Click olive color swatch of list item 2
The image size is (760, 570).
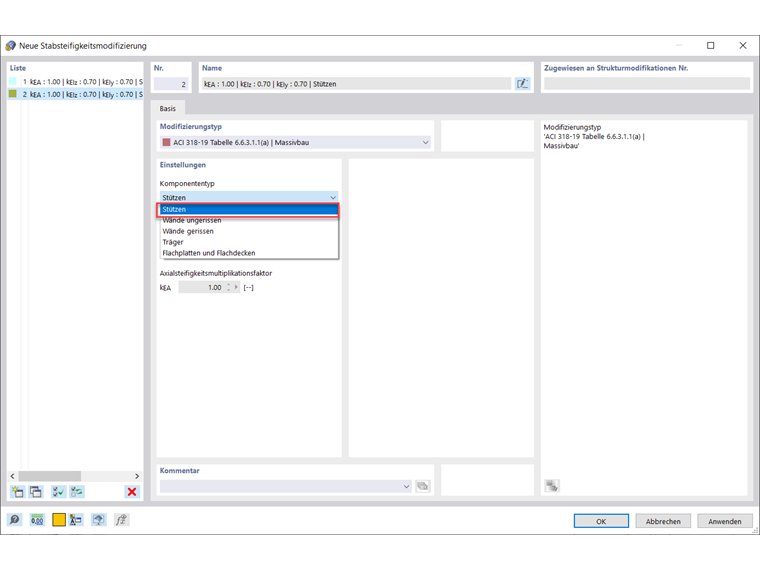click(x=13, y=94)
